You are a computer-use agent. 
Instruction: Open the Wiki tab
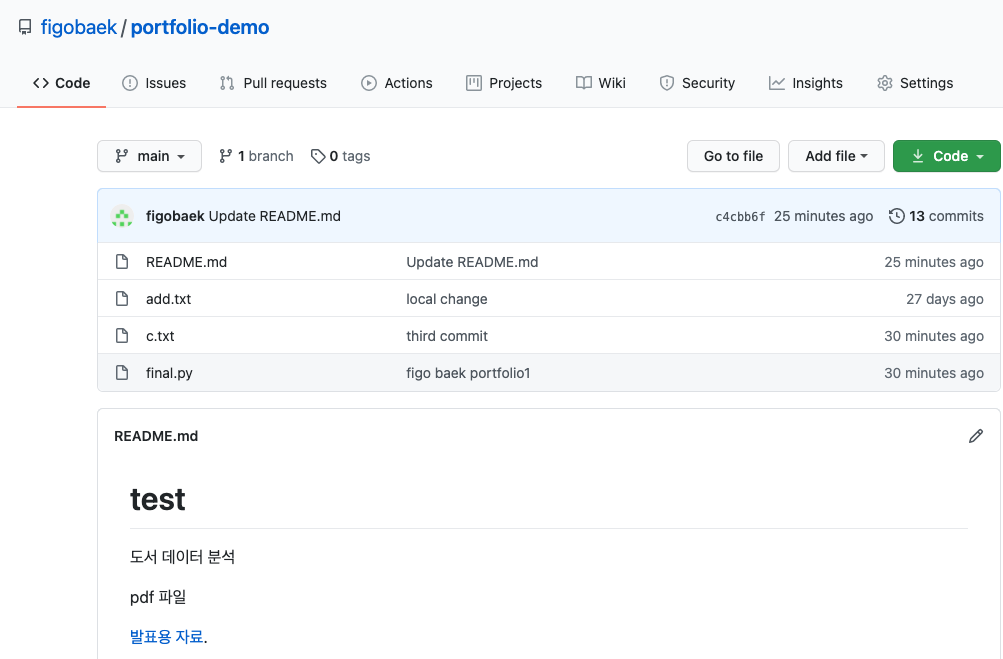601,83
